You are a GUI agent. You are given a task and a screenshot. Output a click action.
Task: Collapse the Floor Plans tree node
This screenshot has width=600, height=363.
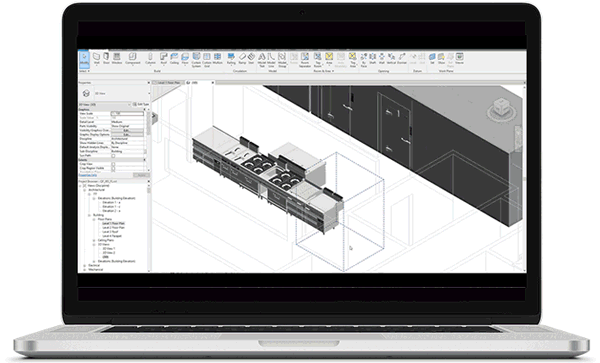pyautogui.click(x=94, y=219)
